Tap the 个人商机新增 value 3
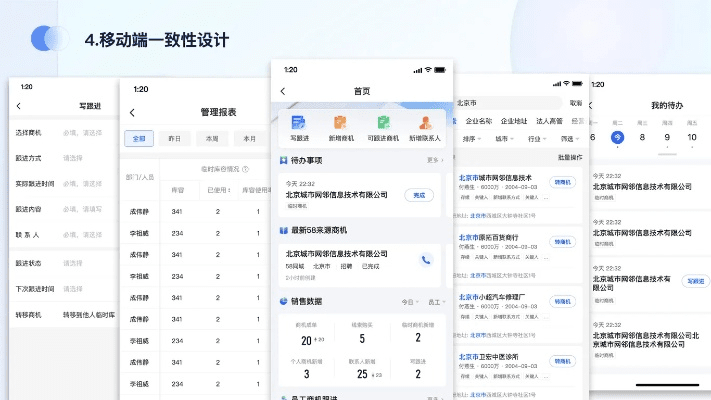711x400 pixels. pyautogui.click(x=307, y=374)
